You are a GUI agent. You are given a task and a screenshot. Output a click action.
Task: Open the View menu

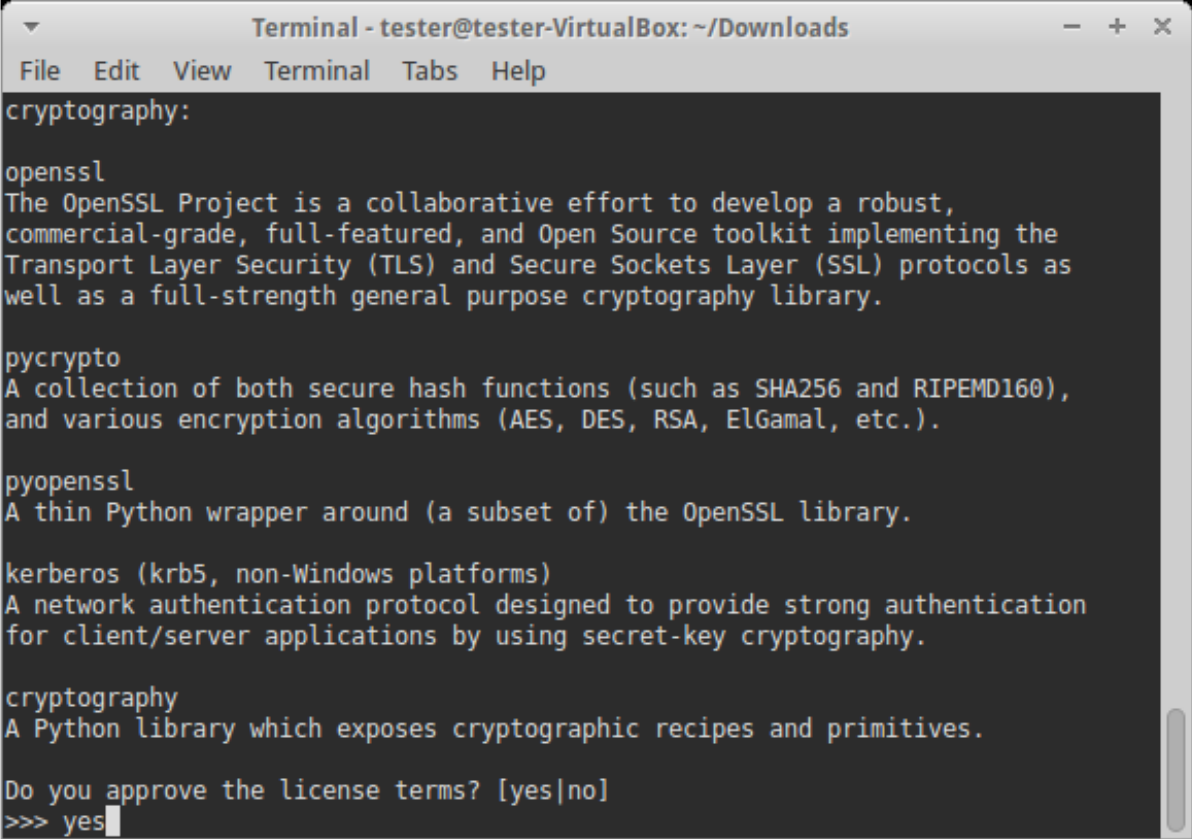202,72
